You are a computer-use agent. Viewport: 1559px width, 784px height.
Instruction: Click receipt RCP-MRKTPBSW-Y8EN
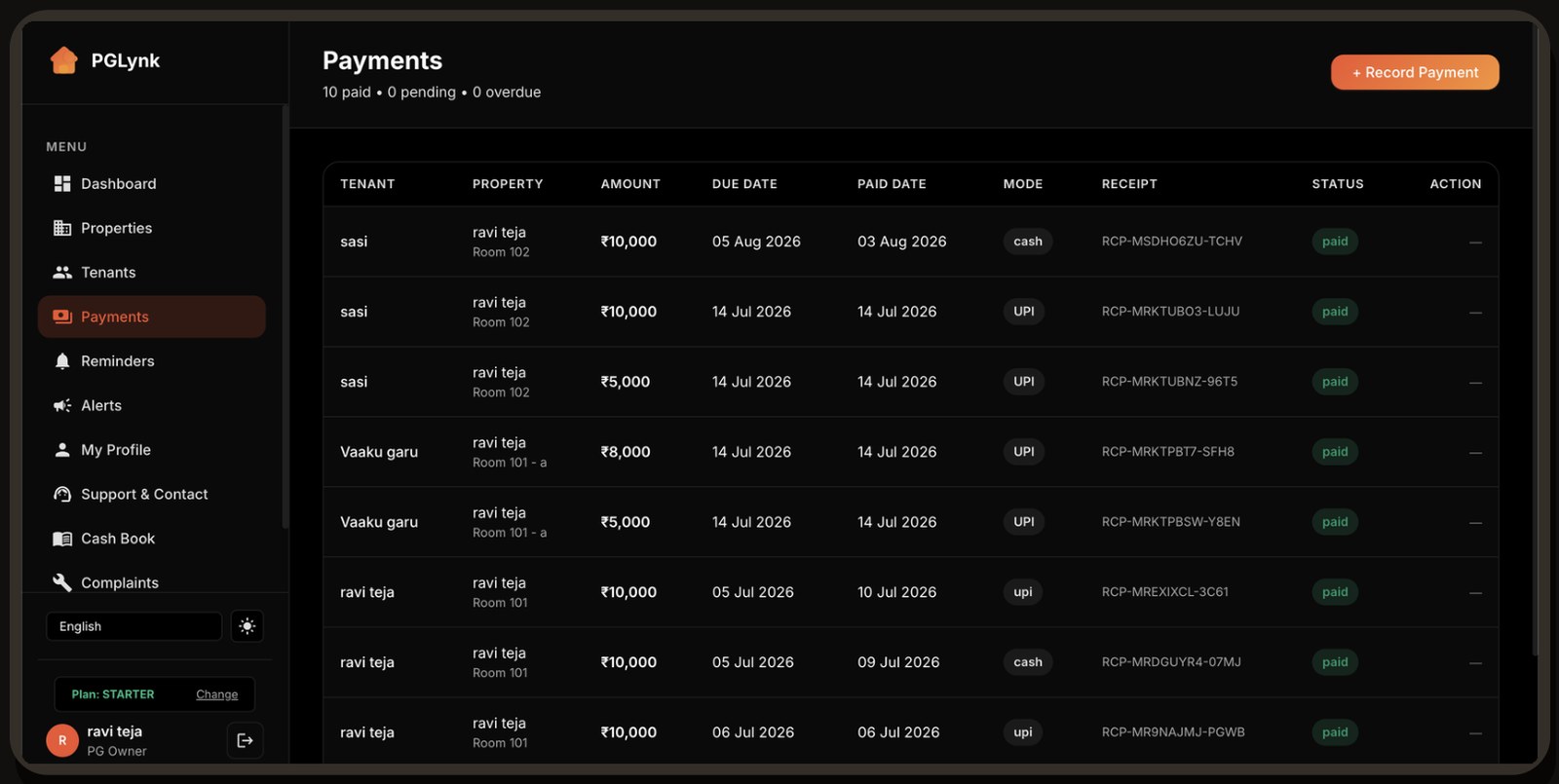pyautogui.click(x=1171, y=522)
